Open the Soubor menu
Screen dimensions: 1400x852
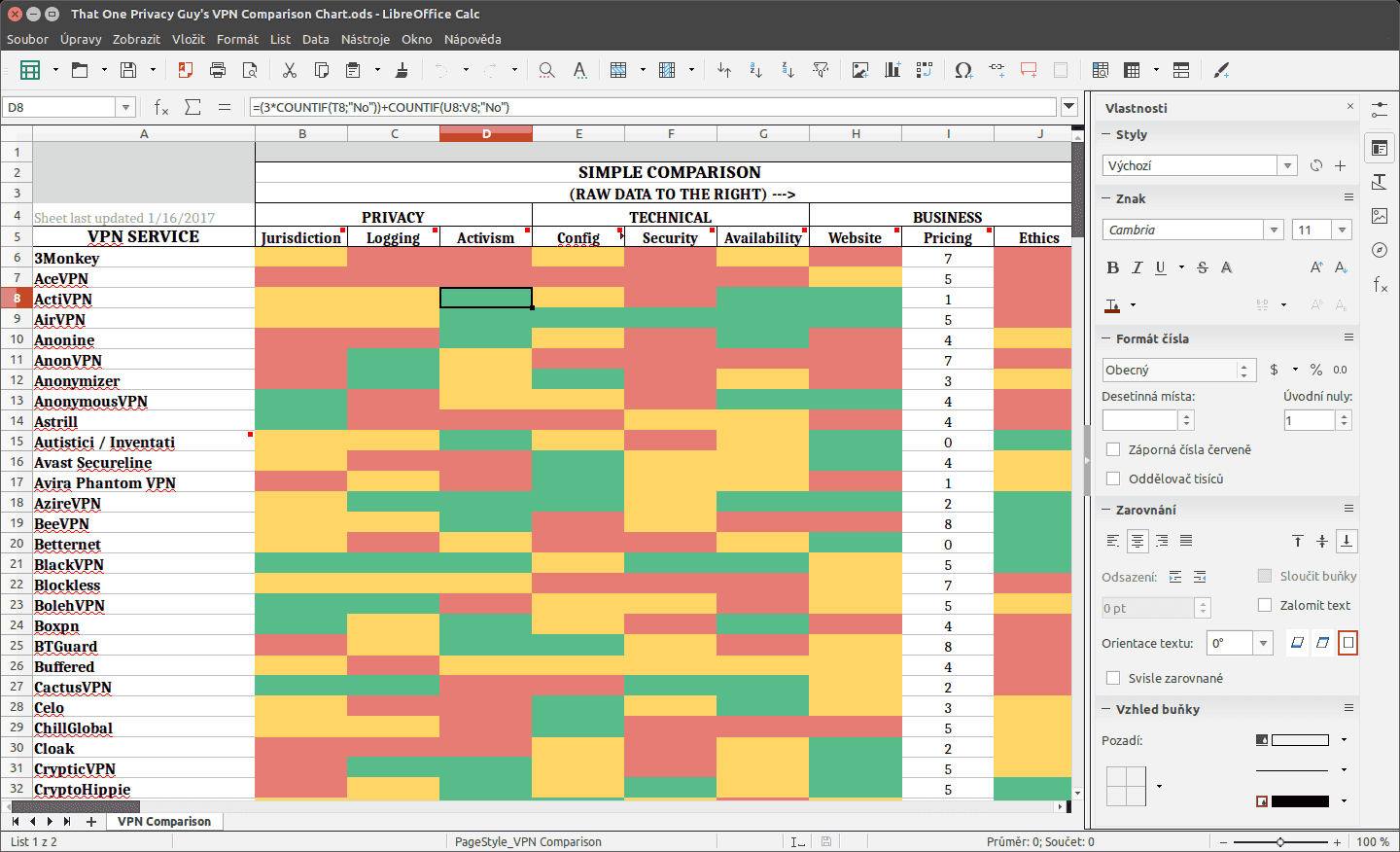point(27,39)
